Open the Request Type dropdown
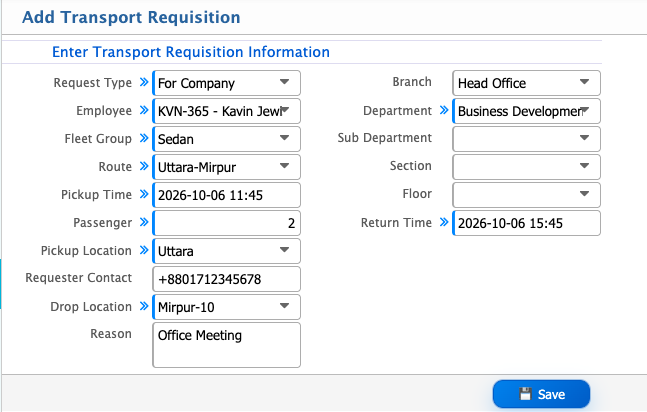Image resolution: width=647 pixels, height=412 pixels. [x=227, y=83]
